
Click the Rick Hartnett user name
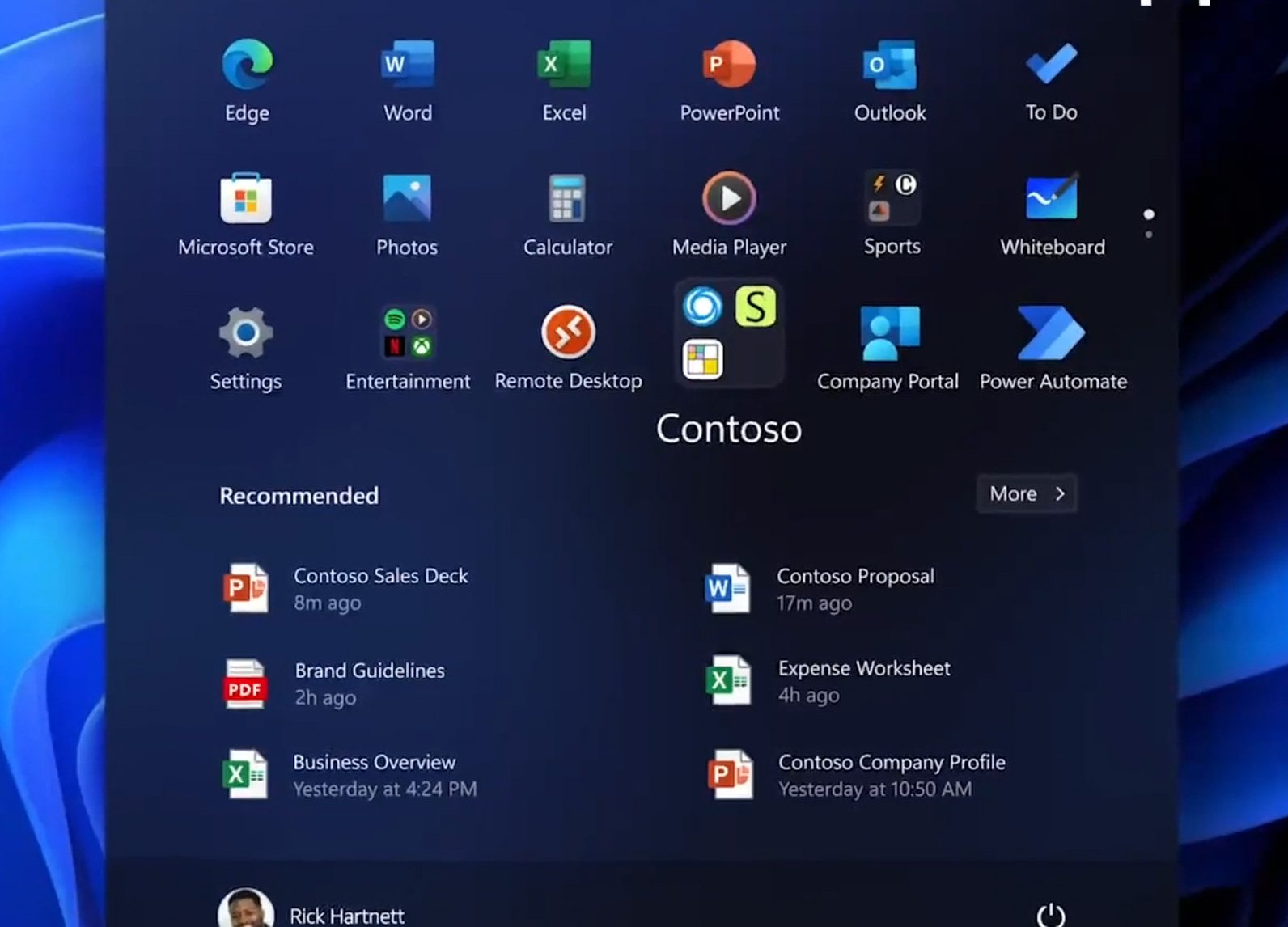347,916
